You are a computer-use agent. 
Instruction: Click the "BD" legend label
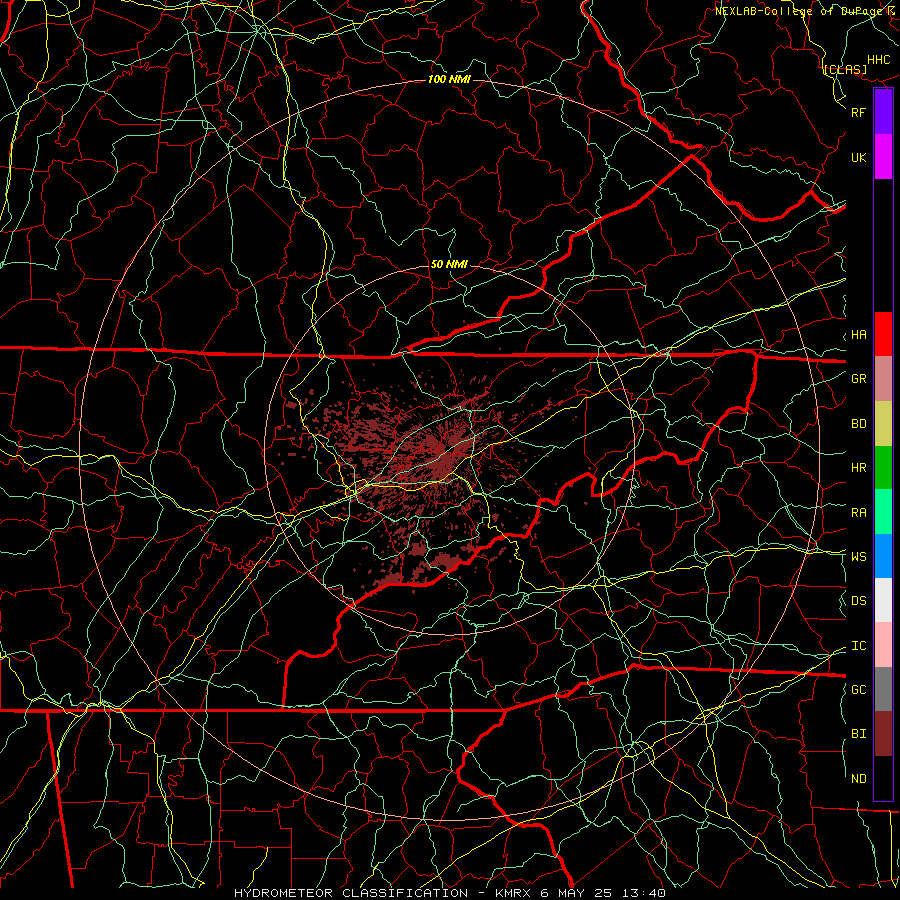coord(859,424)
